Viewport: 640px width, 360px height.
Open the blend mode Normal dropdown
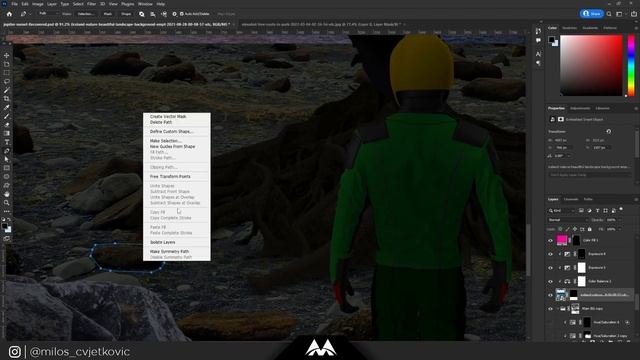(x=567, y=220)
